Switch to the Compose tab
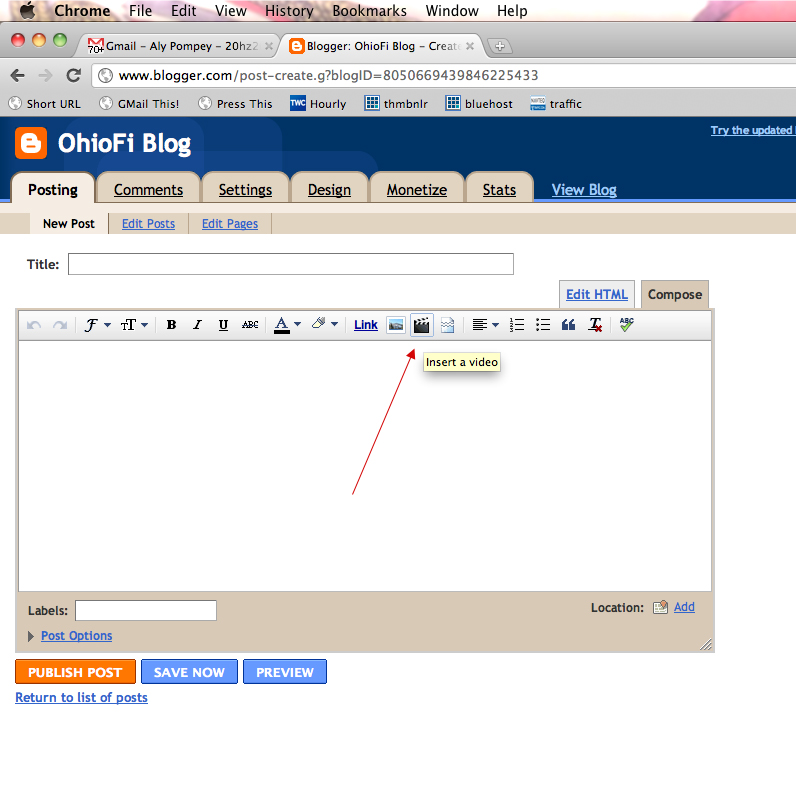This screenshot has width=796, height=796. pos(675,294)
